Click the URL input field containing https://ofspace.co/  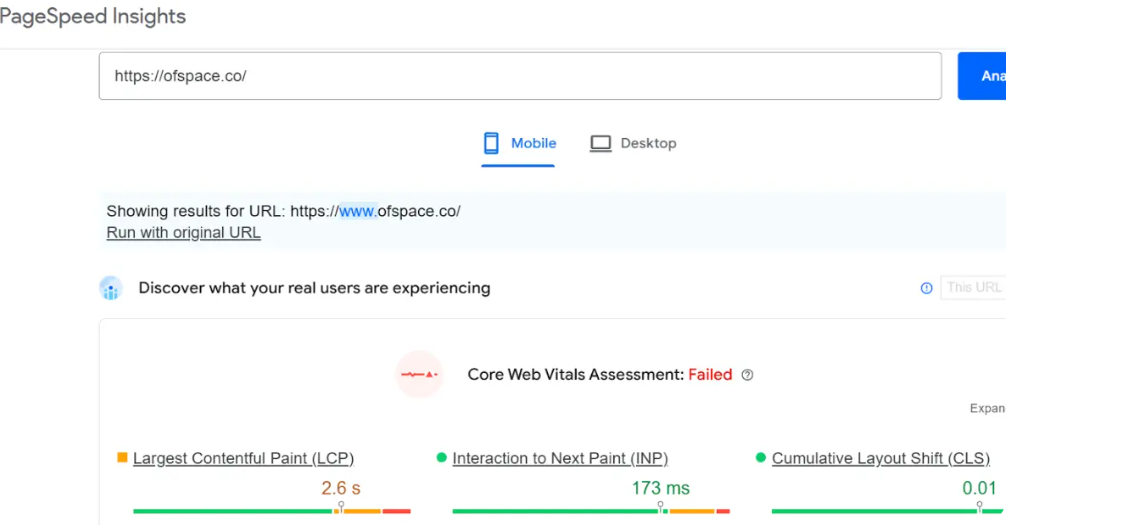coord(520,76)
